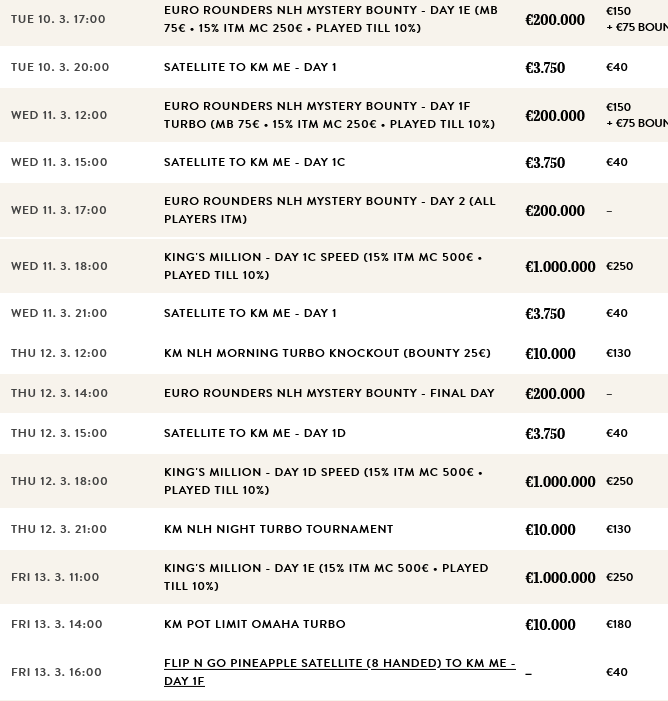The image size is (668, 701).
Task: Select Satellite to KM ME Day 1C
Action: click(254, 162)
